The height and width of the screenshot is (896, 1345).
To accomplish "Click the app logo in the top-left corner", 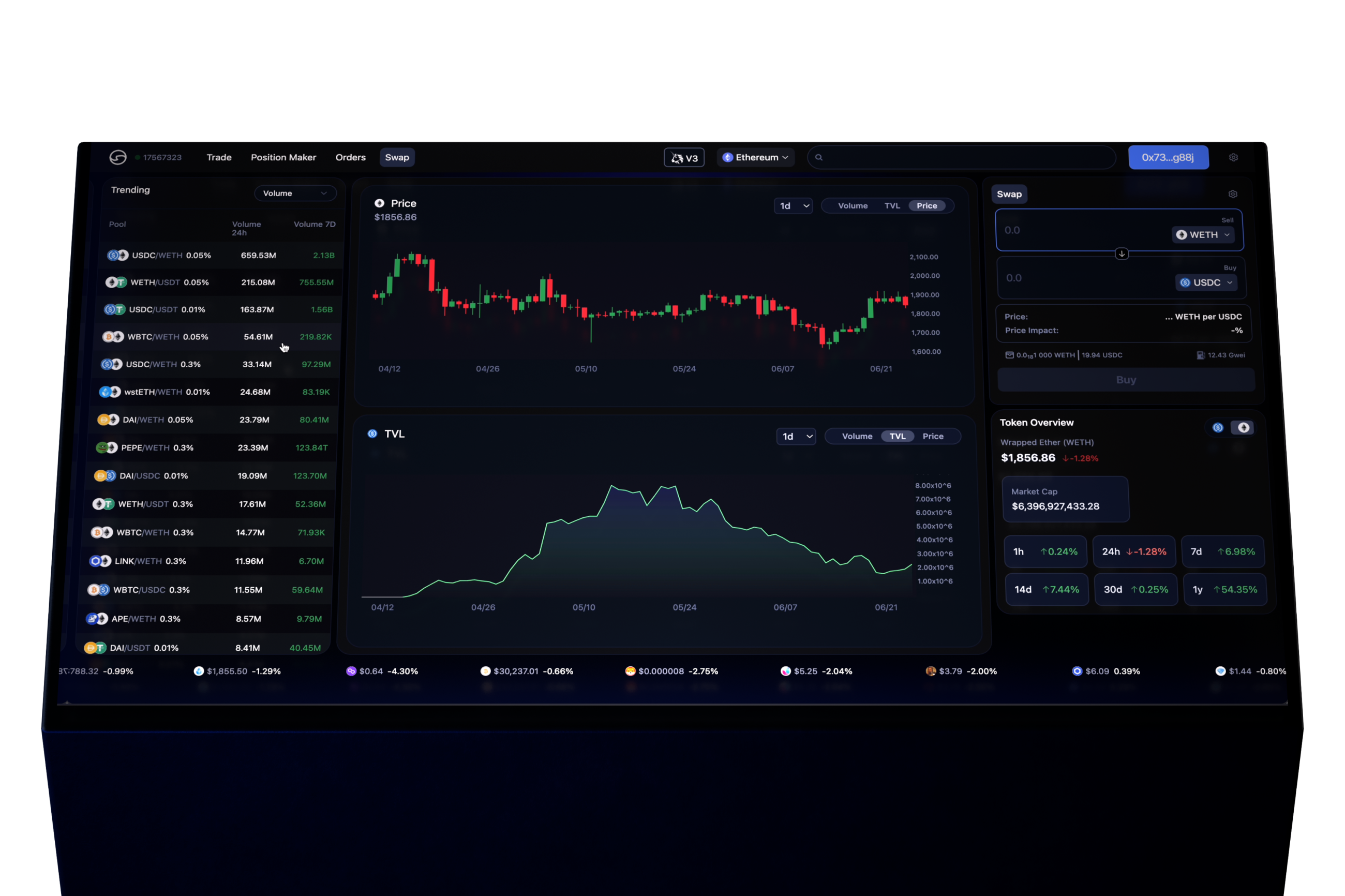I will (118, 157).
